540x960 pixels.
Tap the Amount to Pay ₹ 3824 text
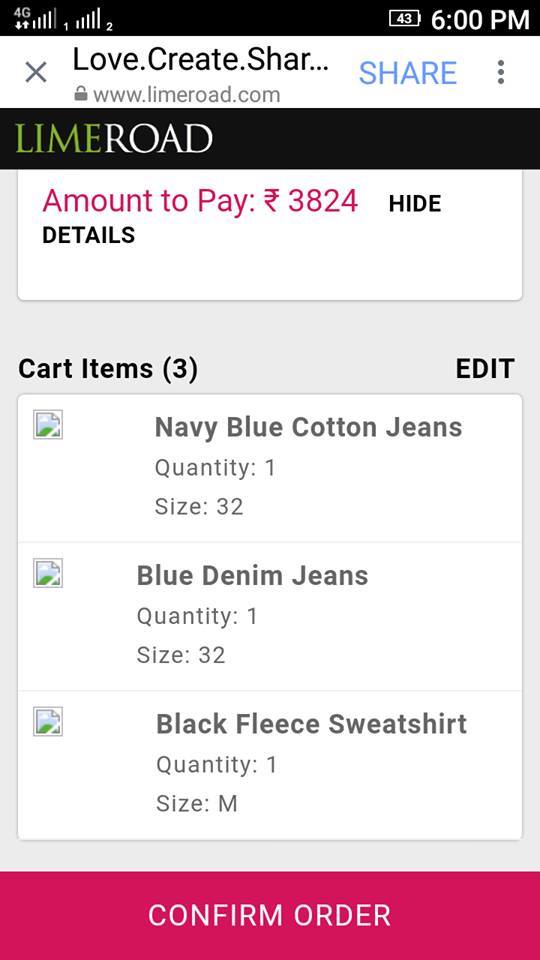pyautogui.click(x=200, y=201)
